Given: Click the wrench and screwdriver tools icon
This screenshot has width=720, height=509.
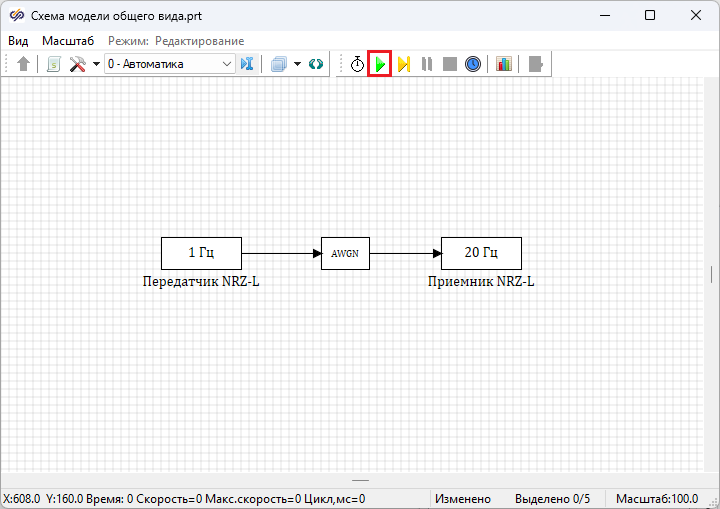Looking at the screenshot, I should pyautogui.click(x=77, y=64).
